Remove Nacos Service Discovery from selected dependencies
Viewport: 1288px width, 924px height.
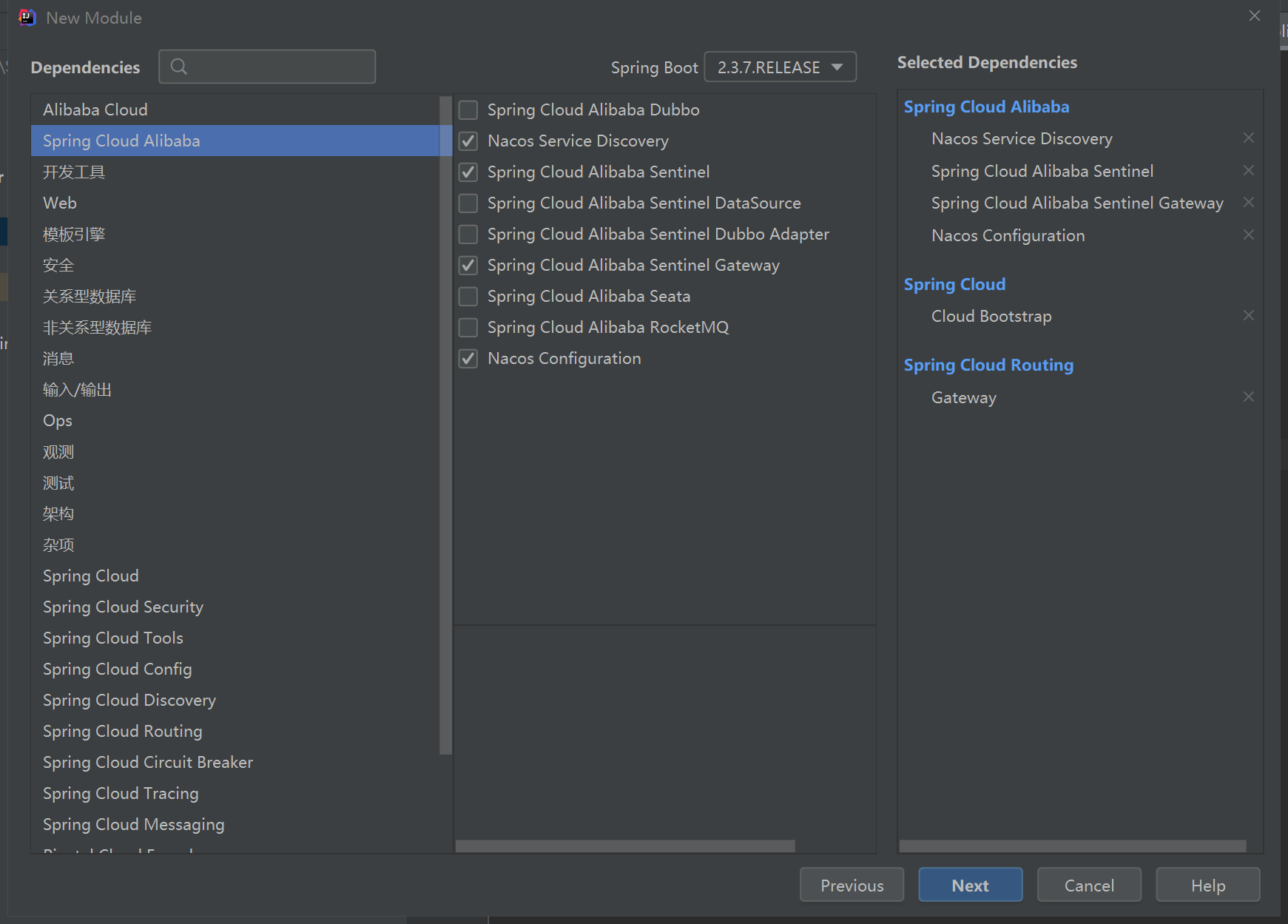1249,138
